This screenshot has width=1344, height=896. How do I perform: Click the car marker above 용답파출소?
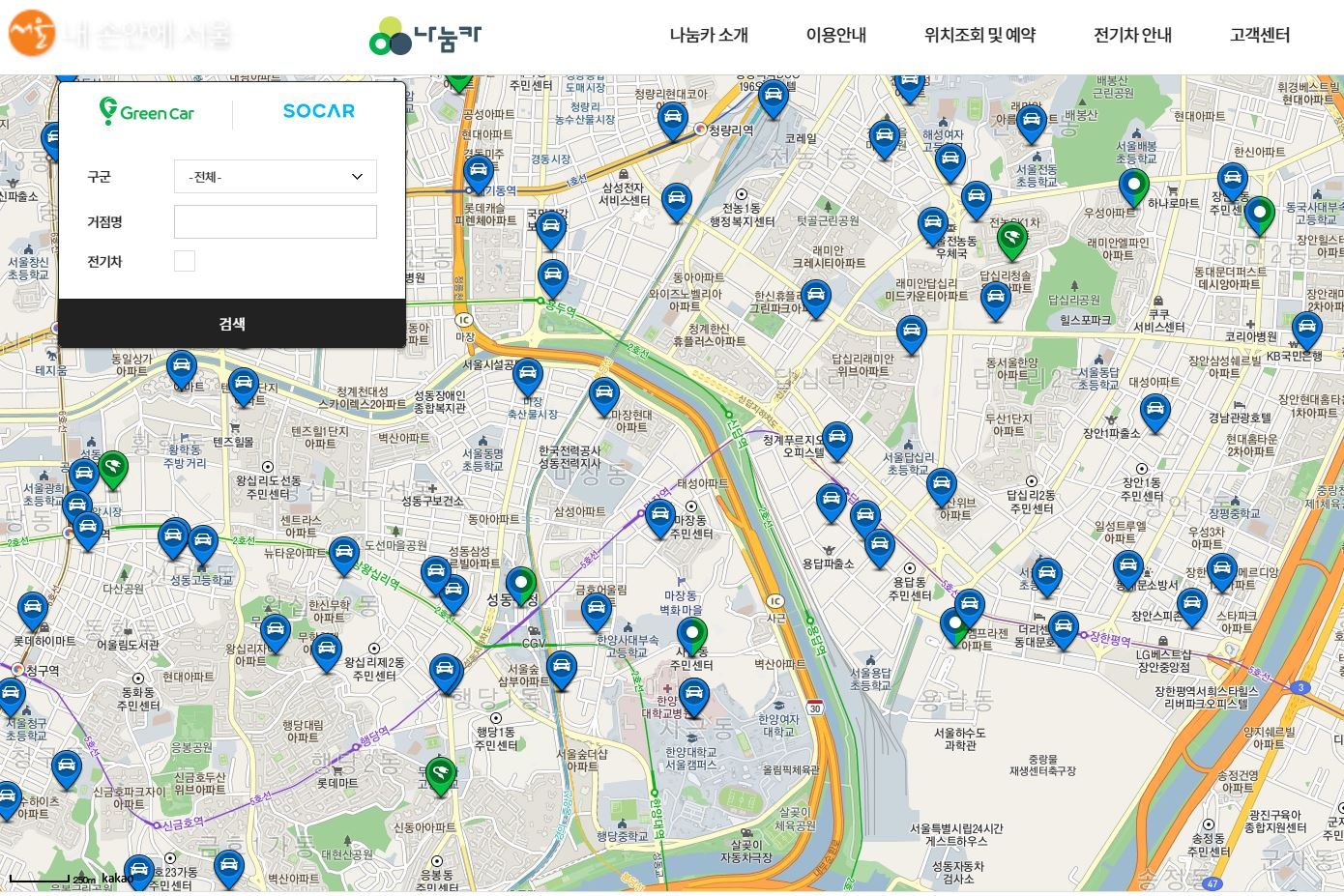click(x=831, y=503)
